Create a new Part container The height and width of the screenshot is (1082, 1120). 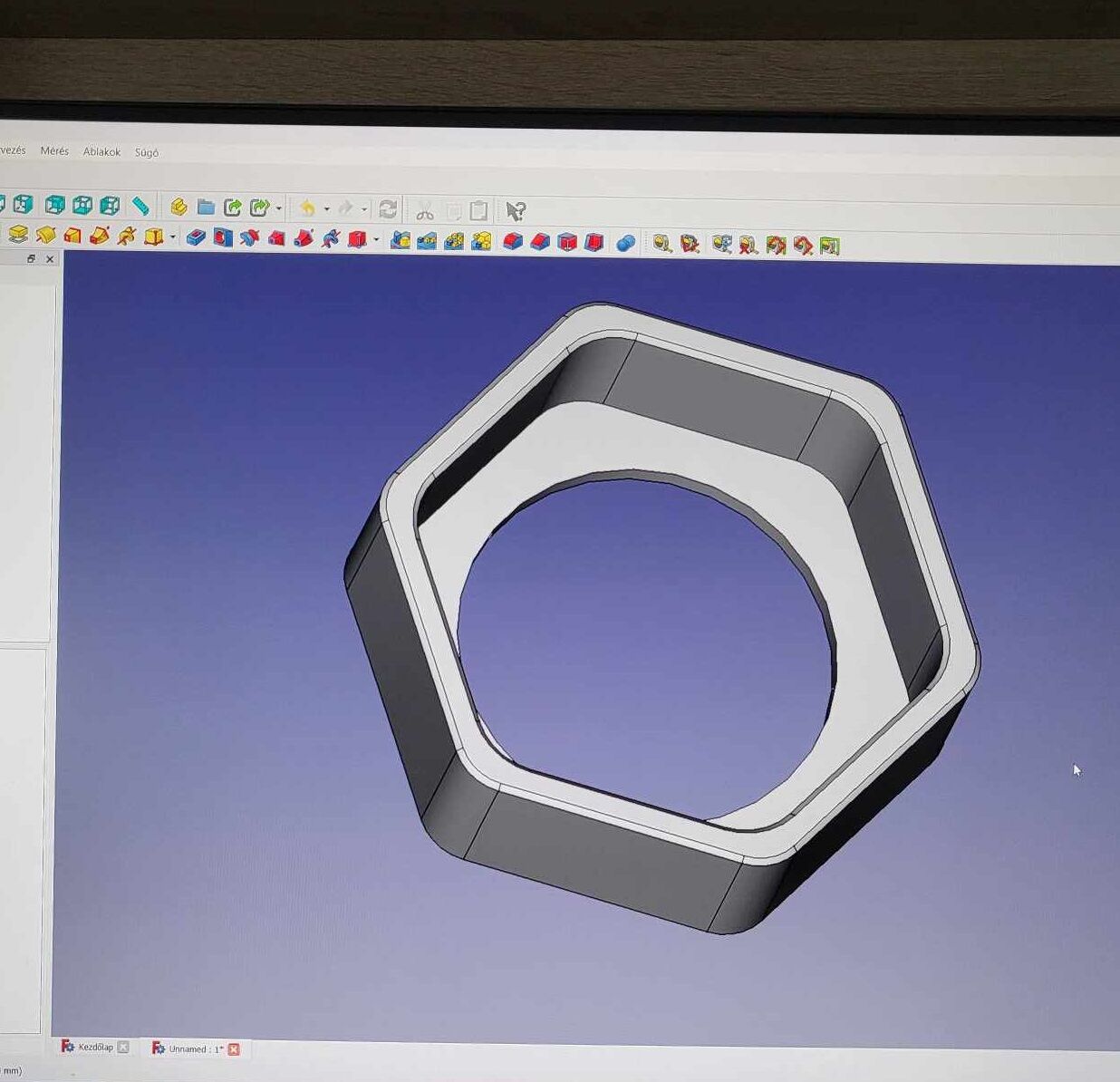(179, 208)
